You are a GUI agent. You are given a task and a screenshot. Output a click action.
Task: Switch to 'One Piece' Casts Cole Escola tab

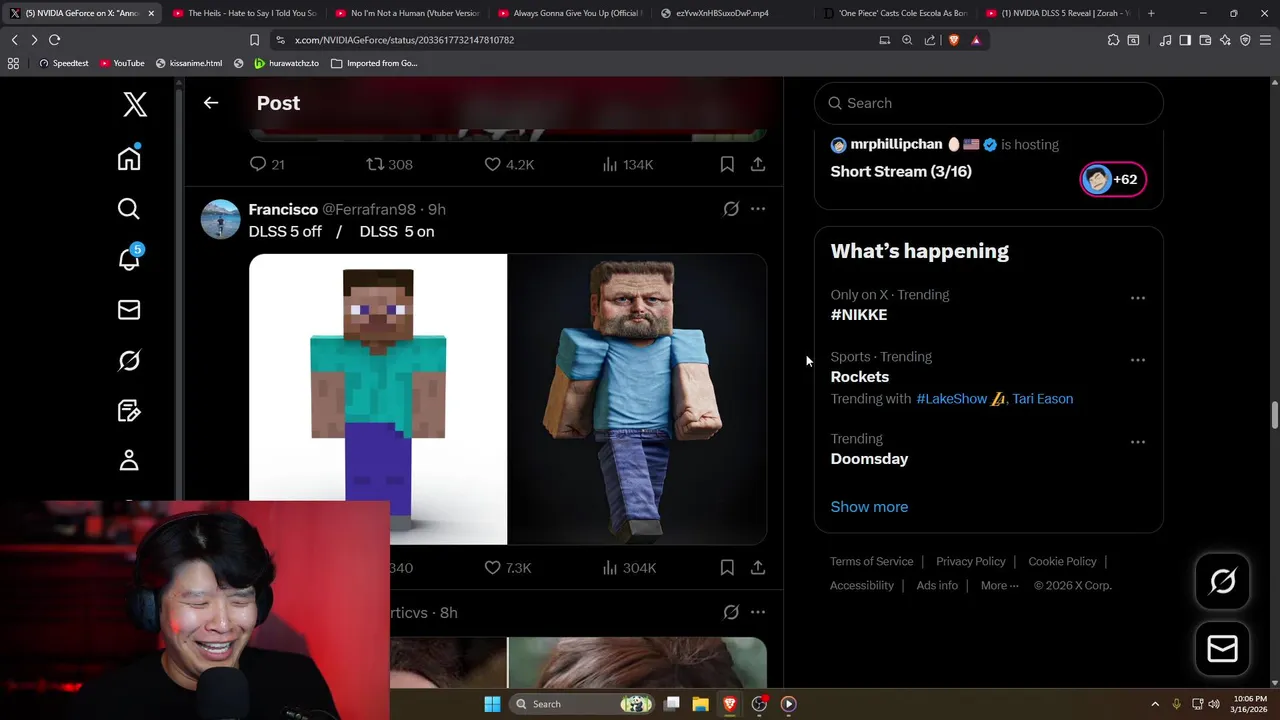click(x=896, y=13)
